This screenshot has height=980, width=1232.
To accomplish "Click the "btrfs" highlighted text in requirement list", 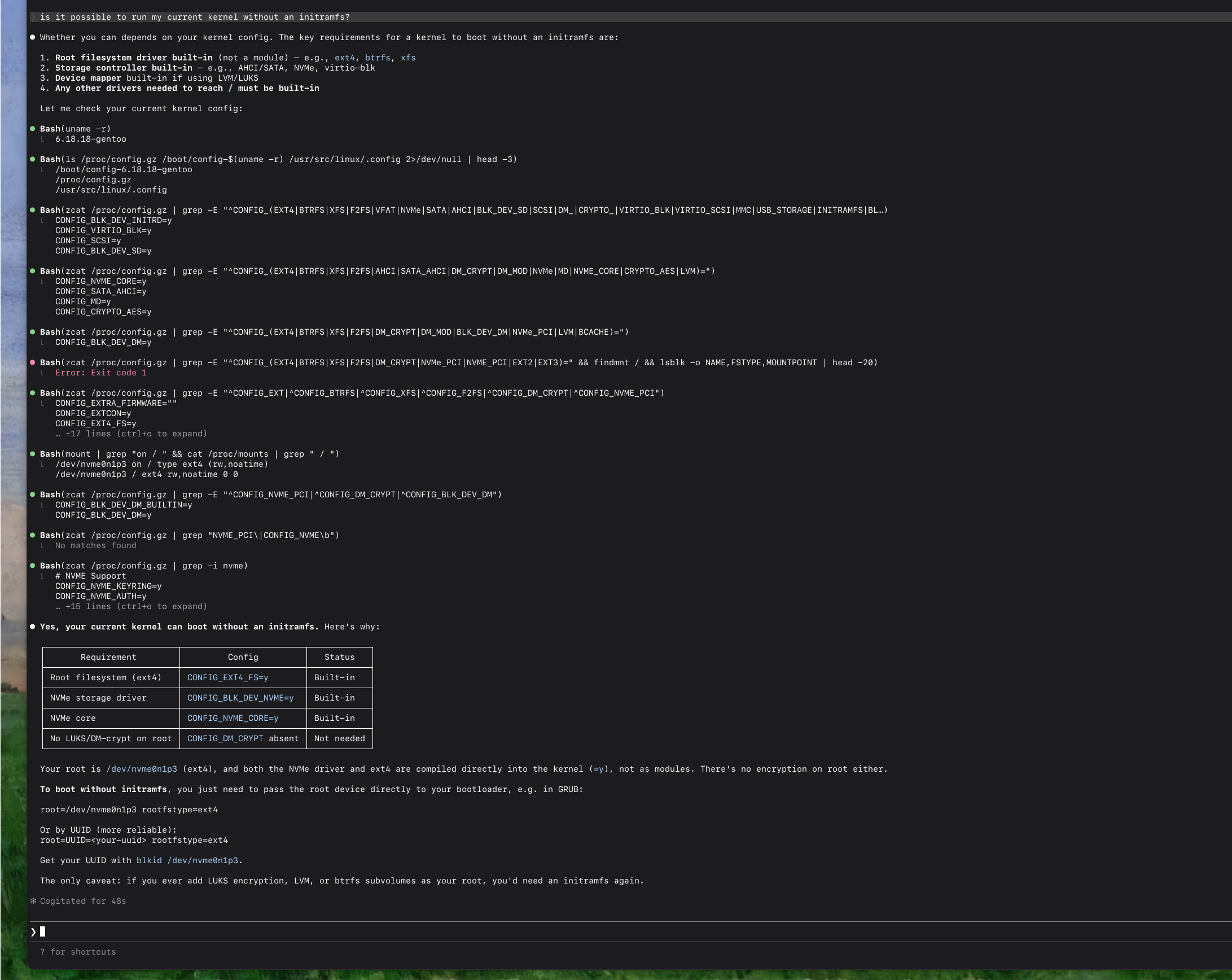I will pos(377,58).
